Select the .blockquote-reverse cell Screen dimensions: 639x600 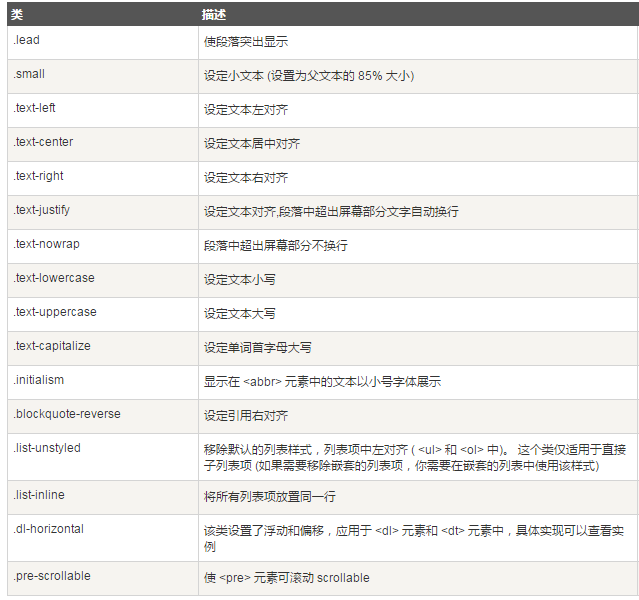(x=103, y=417)
